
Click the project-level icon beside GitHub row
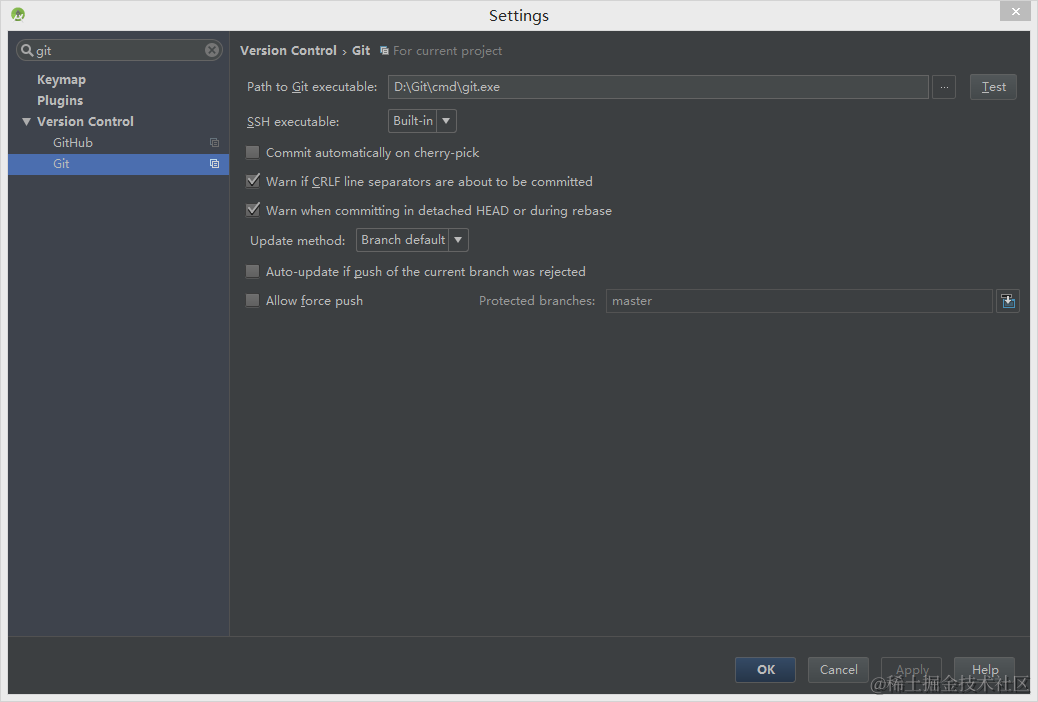[x=214, y=142]
